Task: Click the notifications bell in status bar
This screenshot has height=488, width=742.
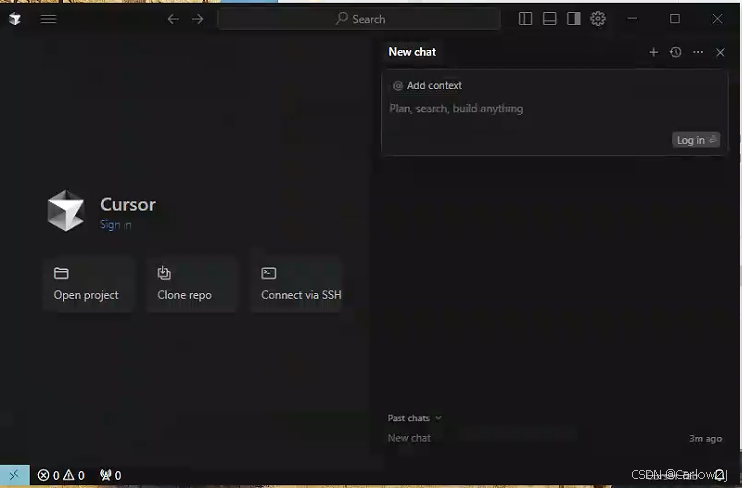Action: (x=720, y=475)
